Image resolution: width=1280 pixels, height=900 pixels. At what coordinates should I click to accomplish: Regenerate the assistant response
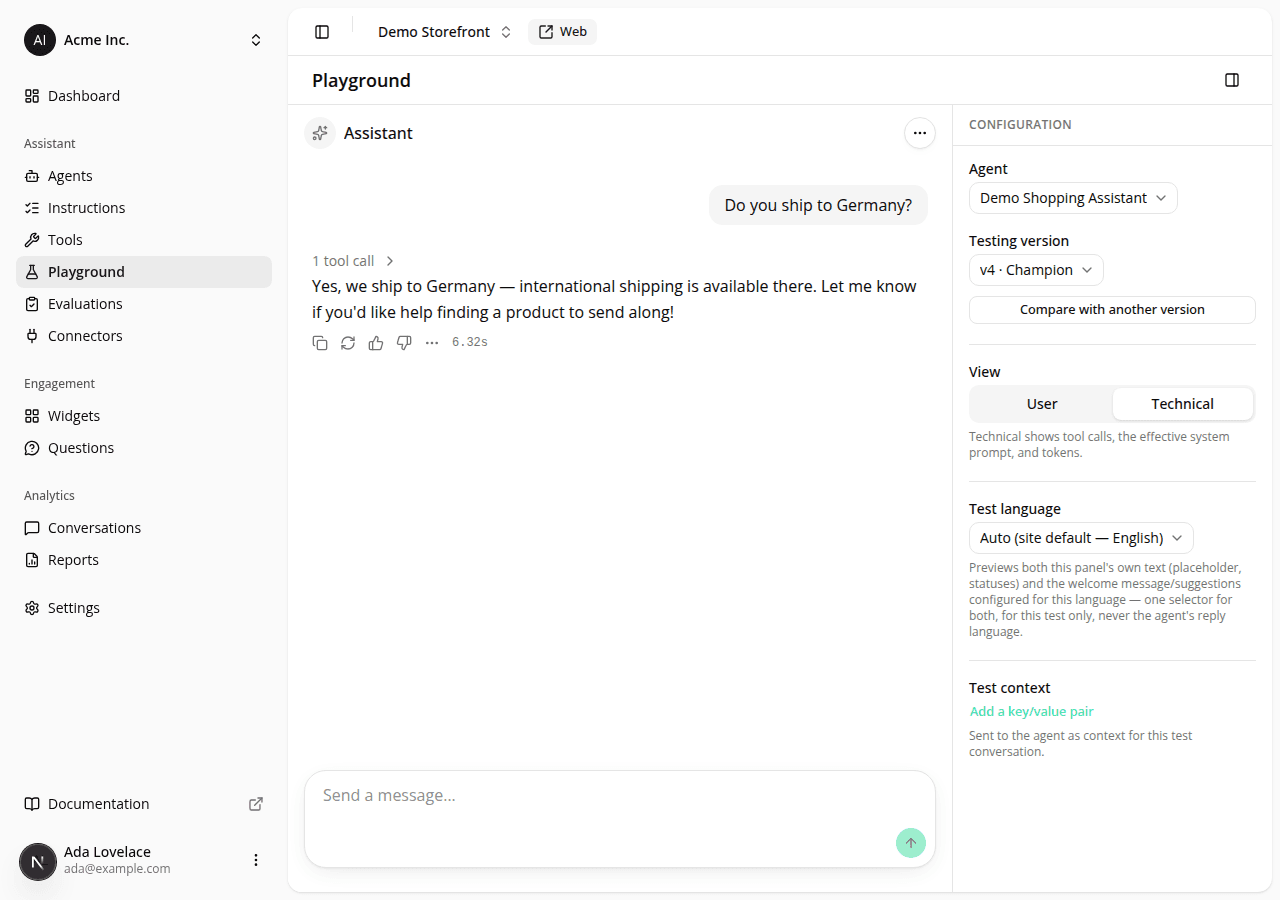tap(348, 343)
